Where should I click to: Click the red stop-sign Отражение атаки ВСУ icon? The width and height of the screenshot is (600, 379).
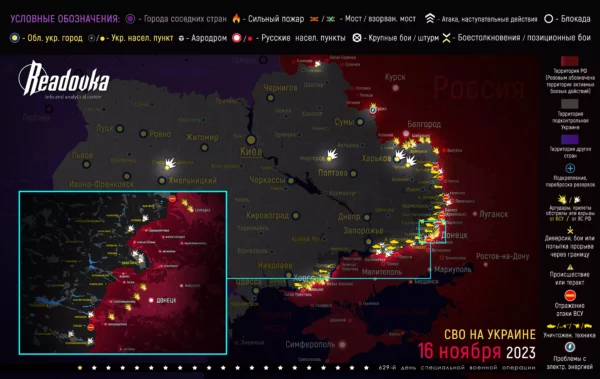click(570, 295)
